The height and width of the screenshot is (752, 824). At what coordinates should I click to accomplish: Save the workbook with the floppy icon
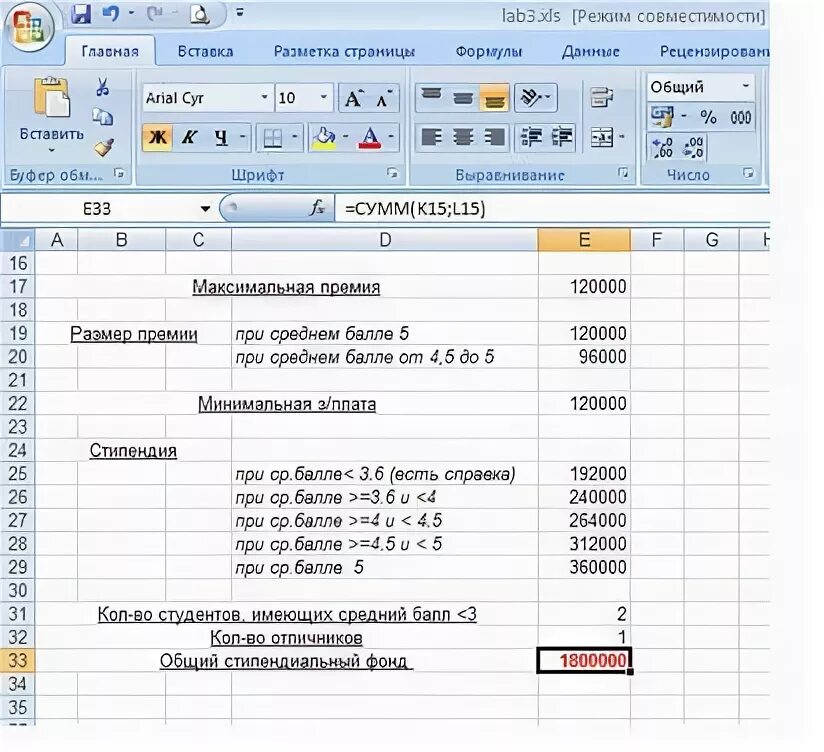pyautogui.click(x=81, y=14)
